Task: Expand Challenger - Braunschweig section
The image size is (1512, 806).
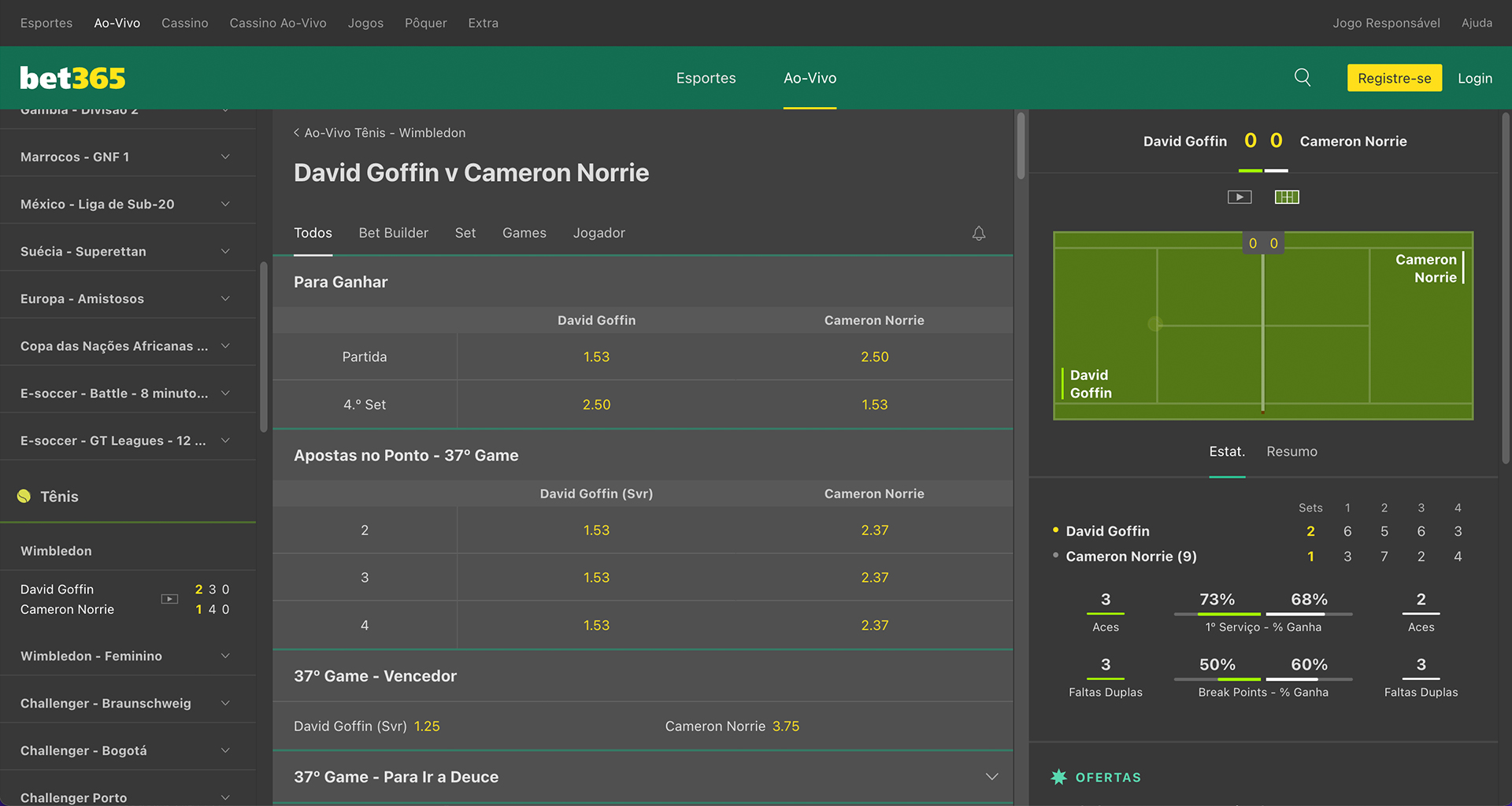Action: pos(128,703)
